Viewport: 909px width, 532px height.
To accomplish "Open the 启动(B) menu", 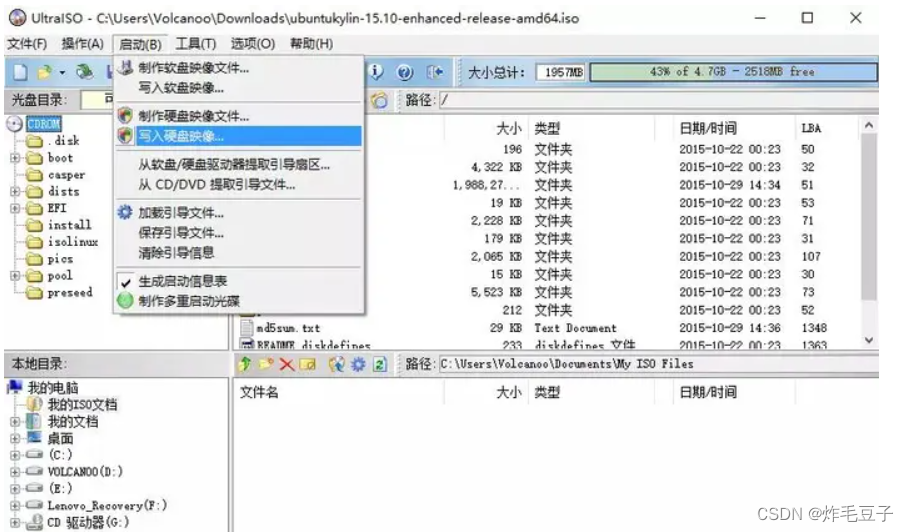I will (140, 44).
